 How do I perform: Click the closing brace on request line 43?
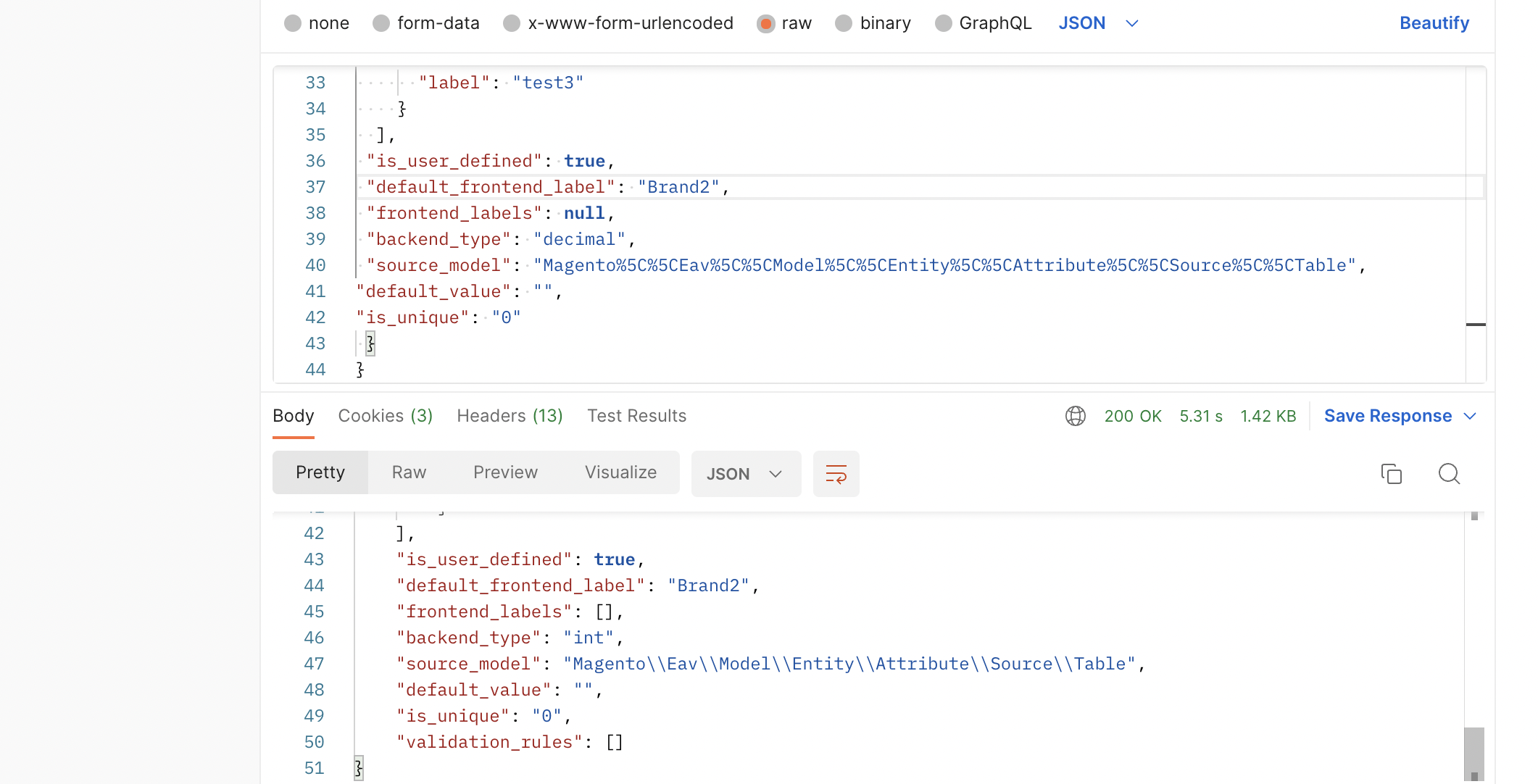click(x=370, y=343)
